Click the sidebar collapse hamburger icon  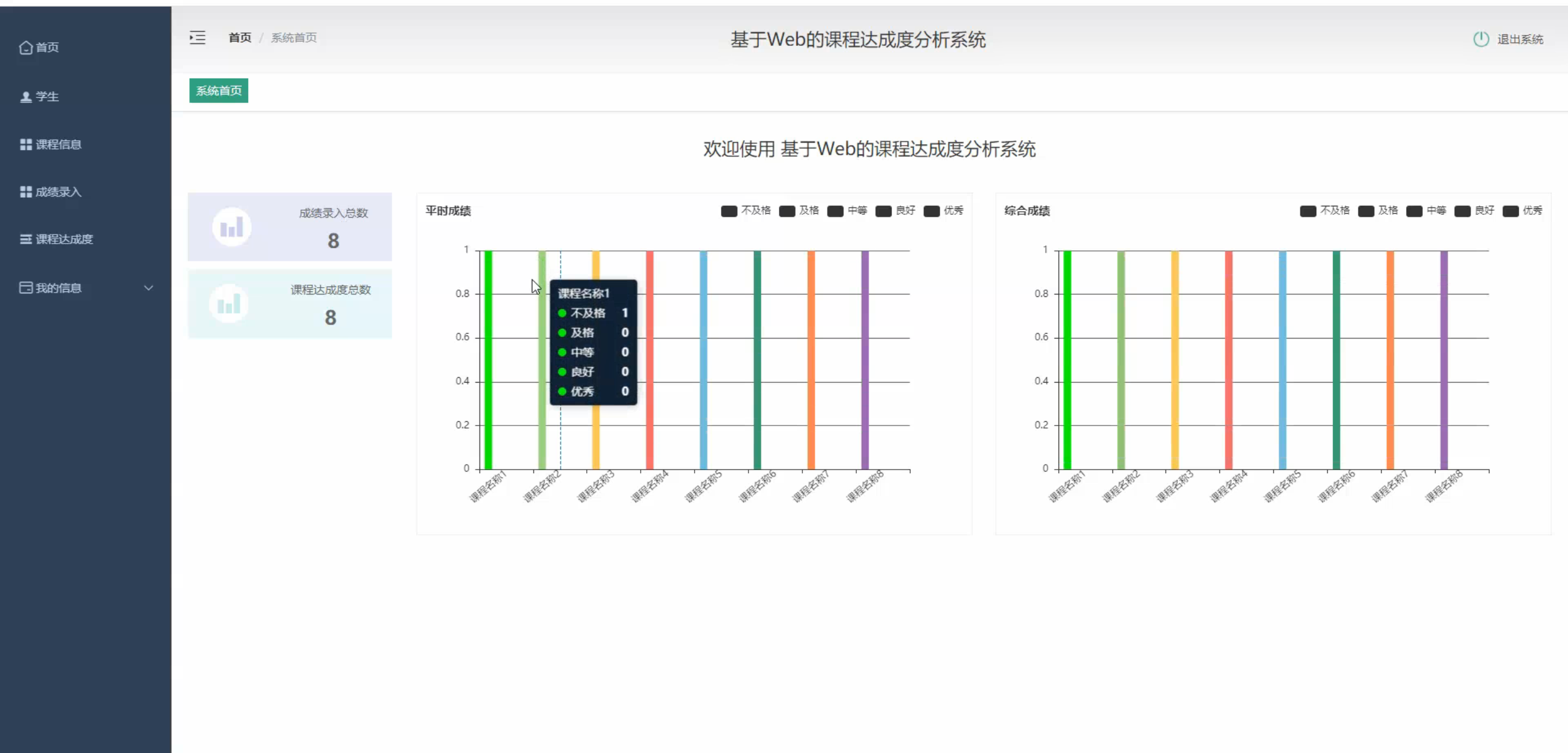[x=197, y=38]
